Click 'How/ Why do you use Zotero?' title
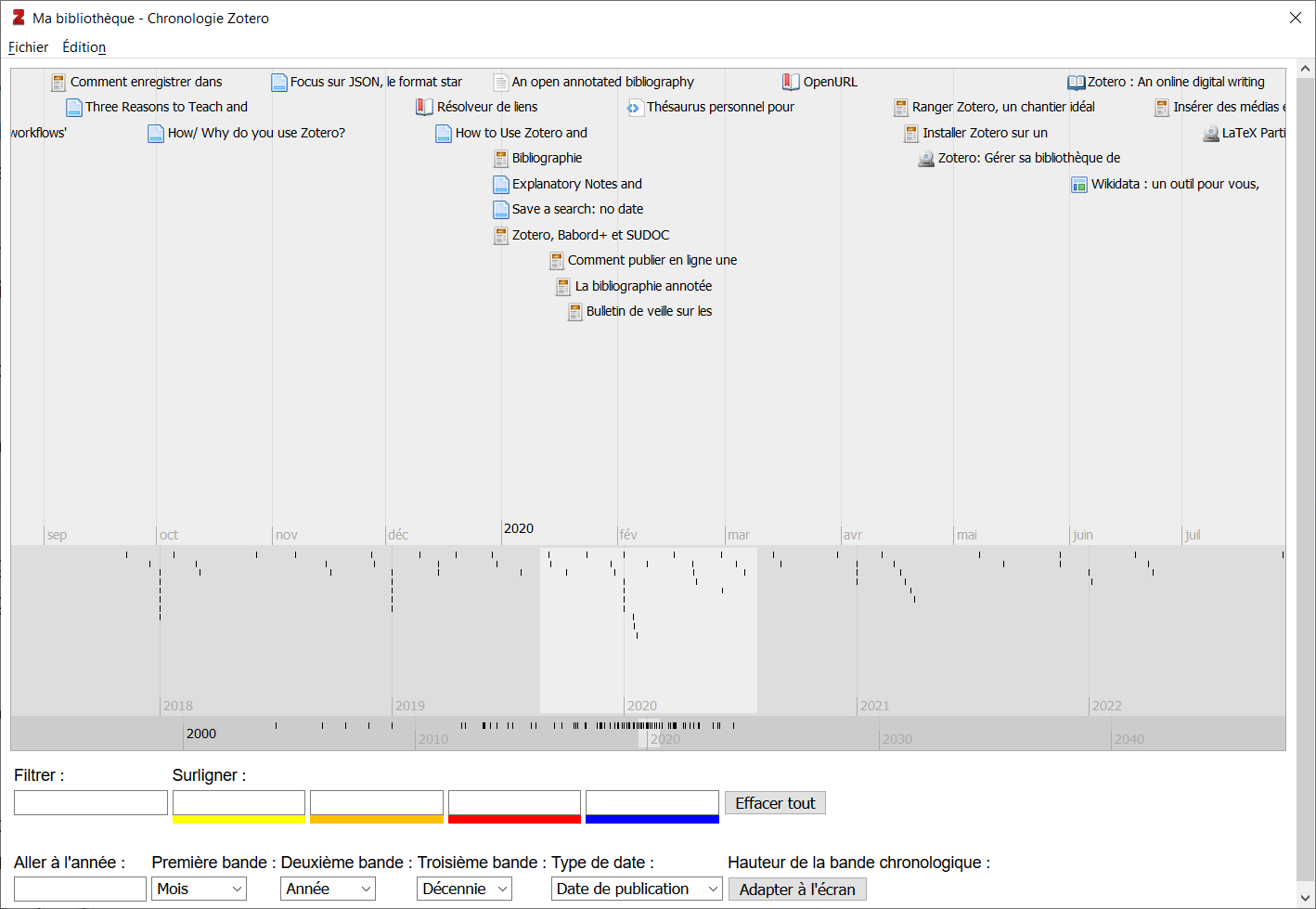The width and height of the screenshot is (1316, 909). 256,133
